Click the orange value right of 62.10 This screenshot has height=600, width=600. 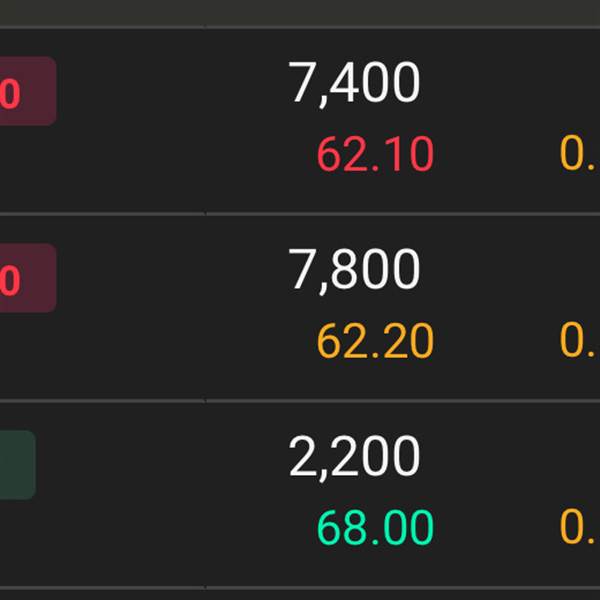579,154
